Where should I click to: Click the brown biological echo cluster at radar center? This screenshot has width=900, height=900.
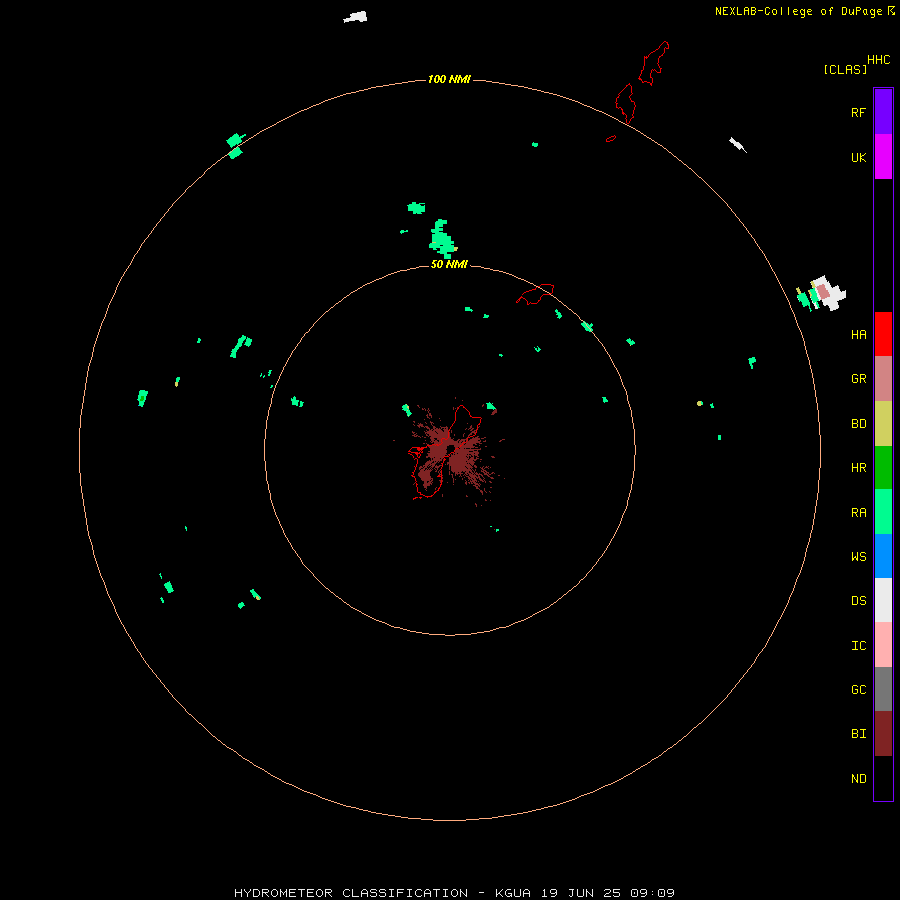[x=452, y=451]
